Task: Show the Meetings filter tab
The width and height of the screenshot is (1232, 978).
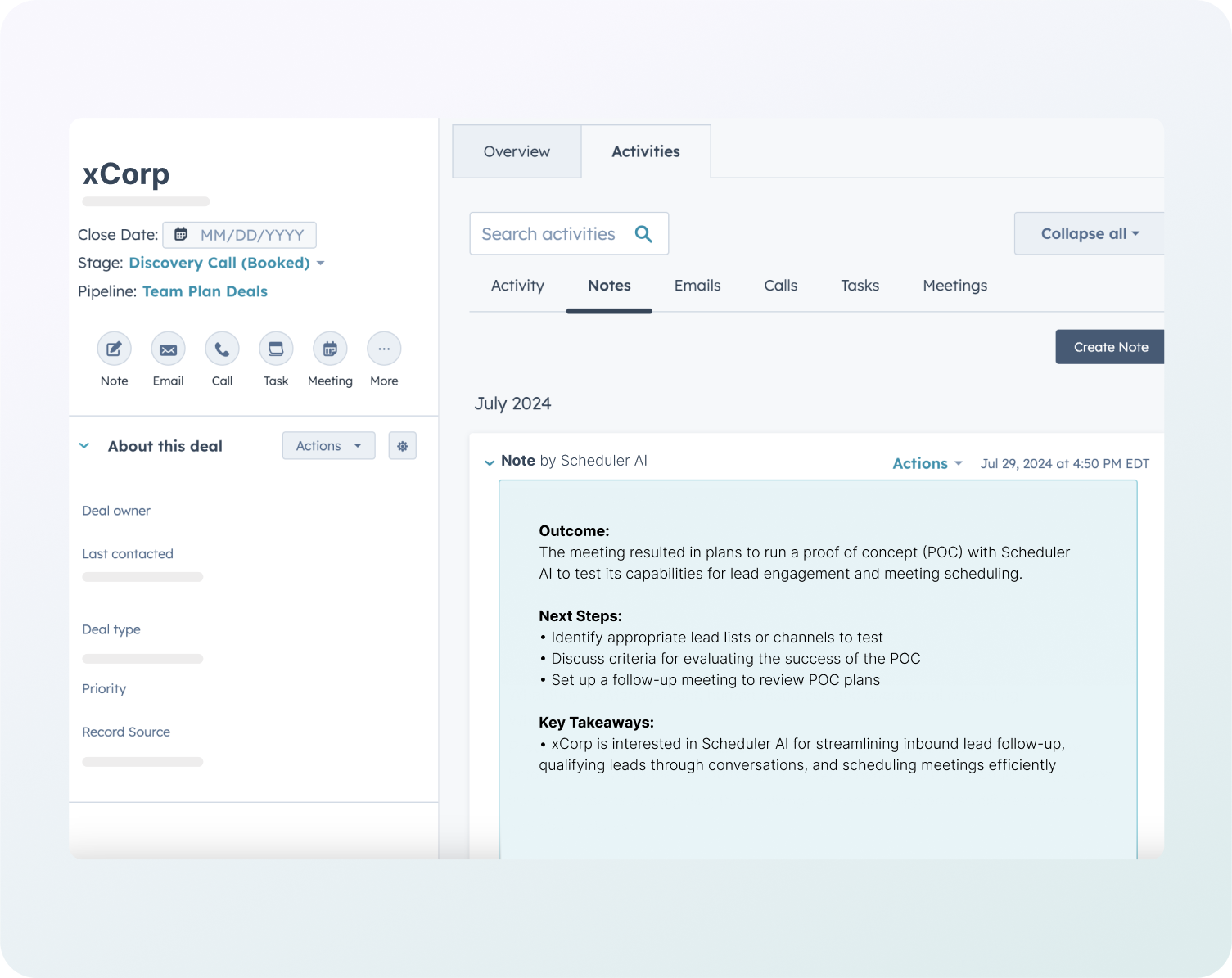Action: click(x=955, y=286)
